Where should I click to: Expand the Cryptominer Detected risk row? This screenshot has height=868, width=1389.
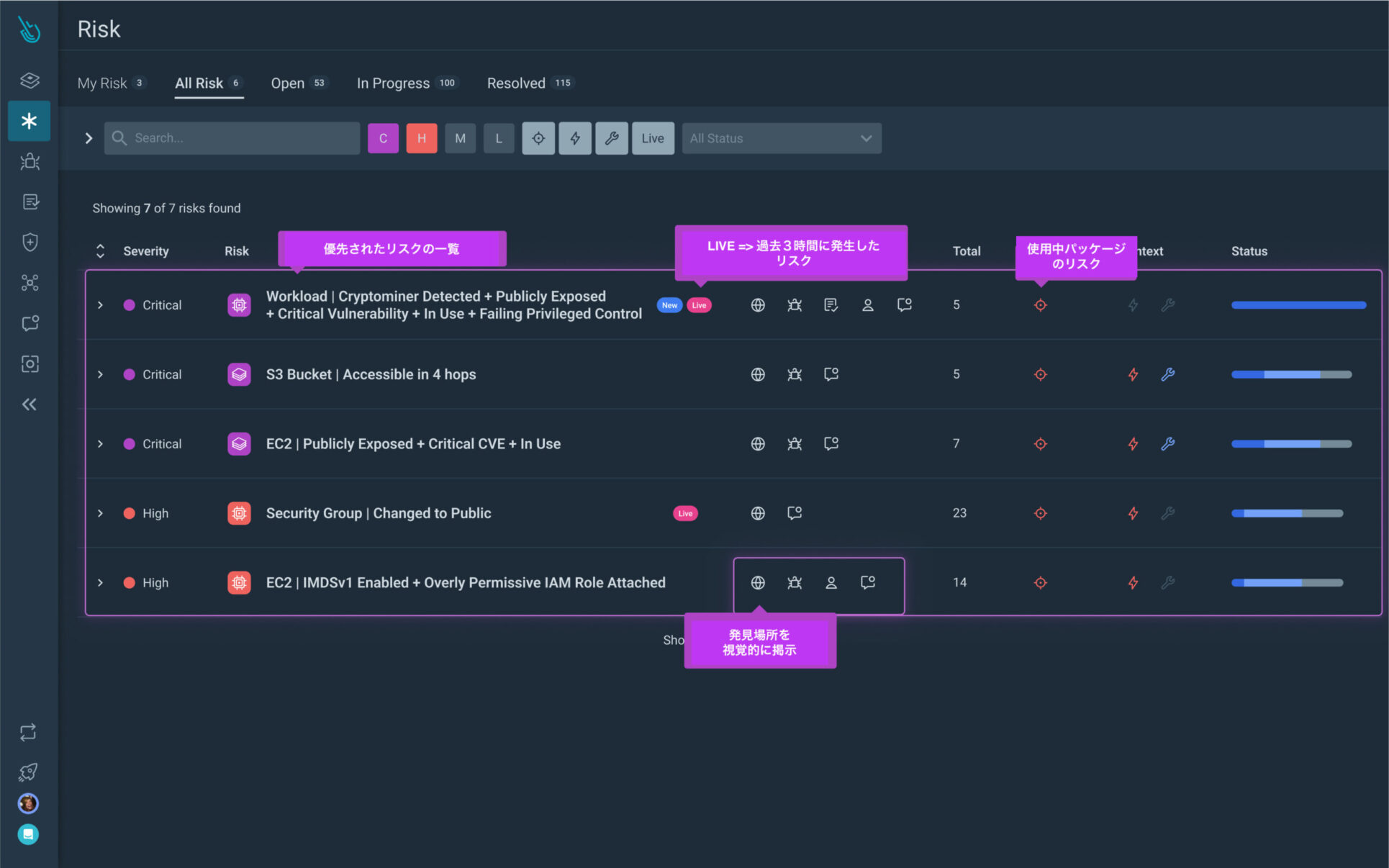(x=100, y=304)
